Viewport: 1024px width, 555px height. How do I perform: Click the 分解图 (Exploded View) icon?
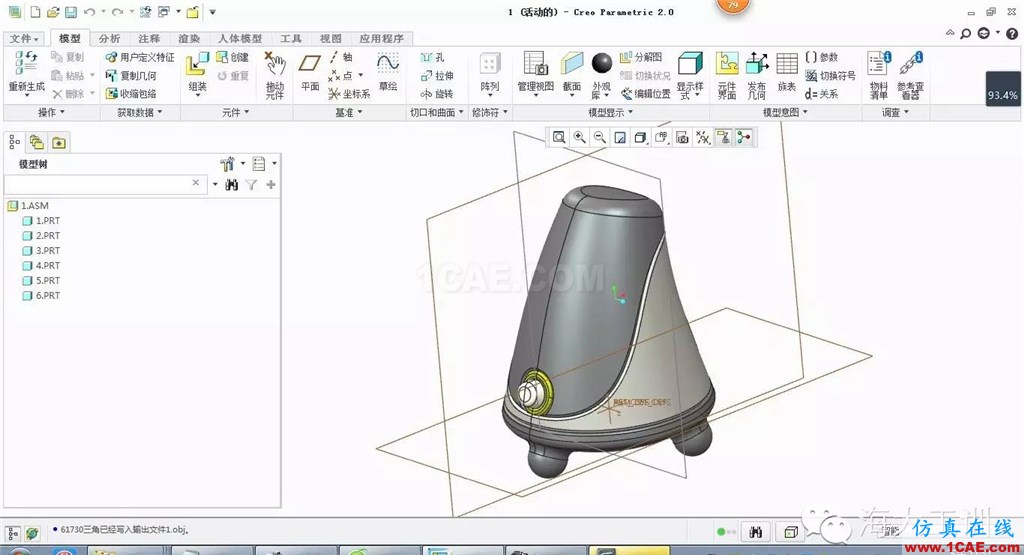[641, 57]
